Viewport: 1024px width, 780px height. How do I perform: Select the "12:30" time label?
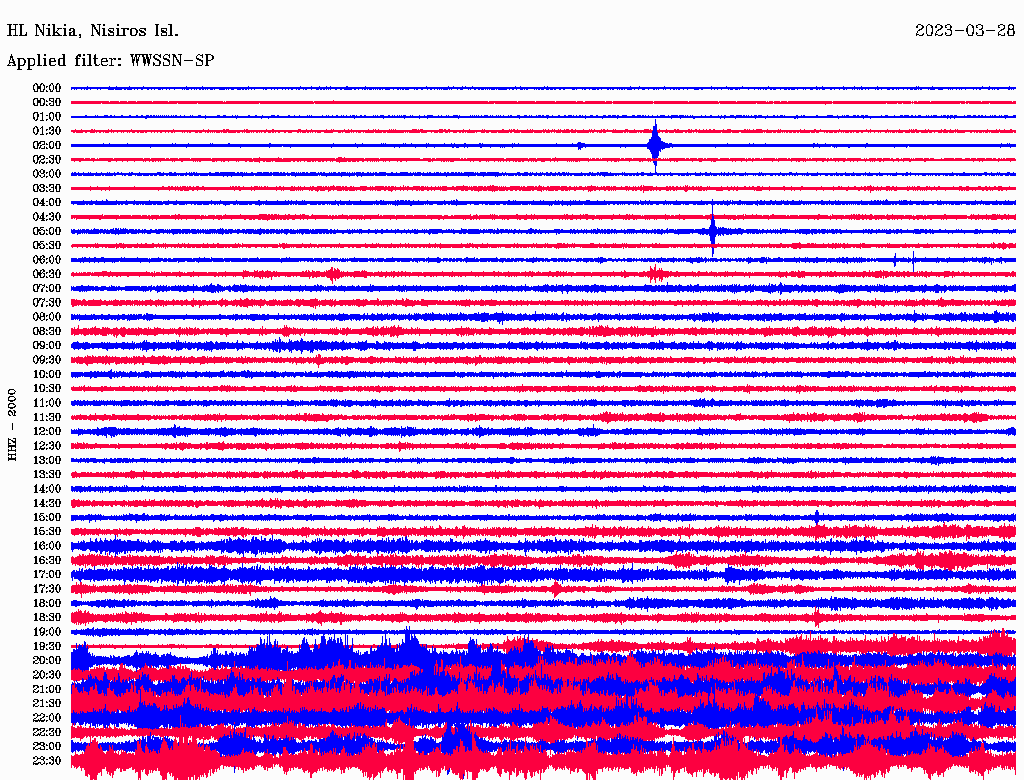pos(46,446)
